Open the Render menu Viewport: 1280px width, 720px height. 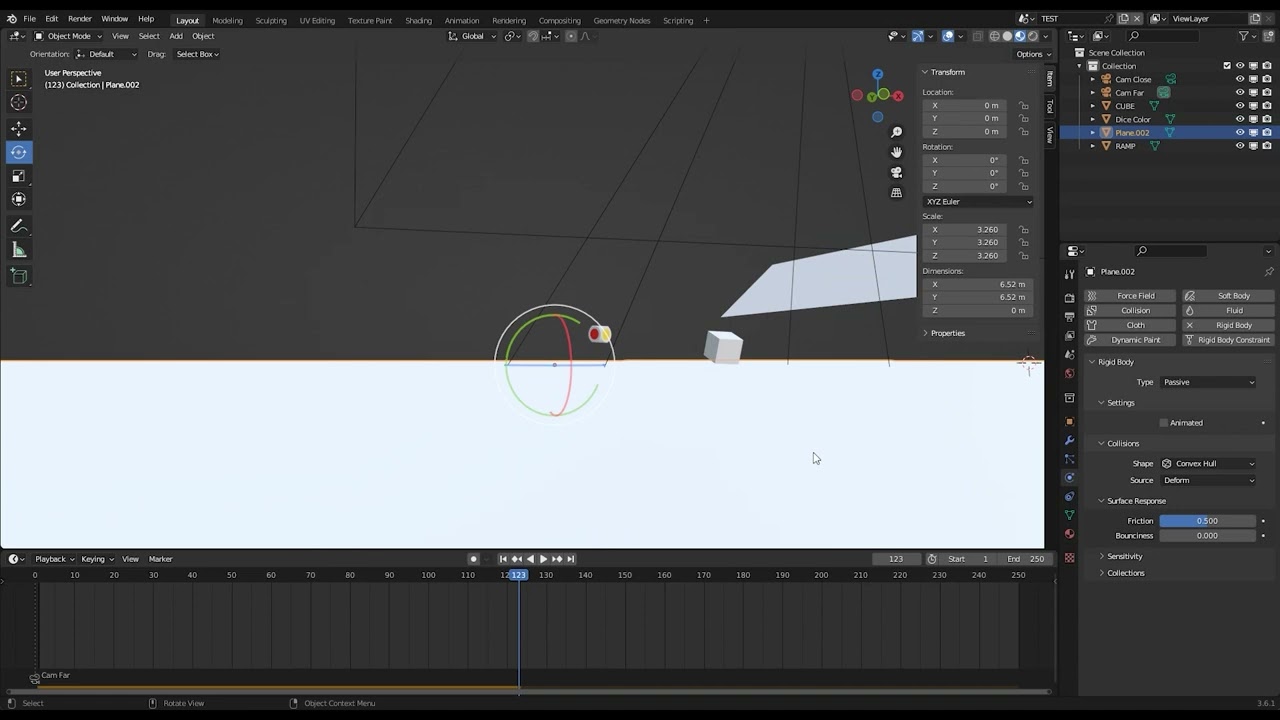click(80, 19)
